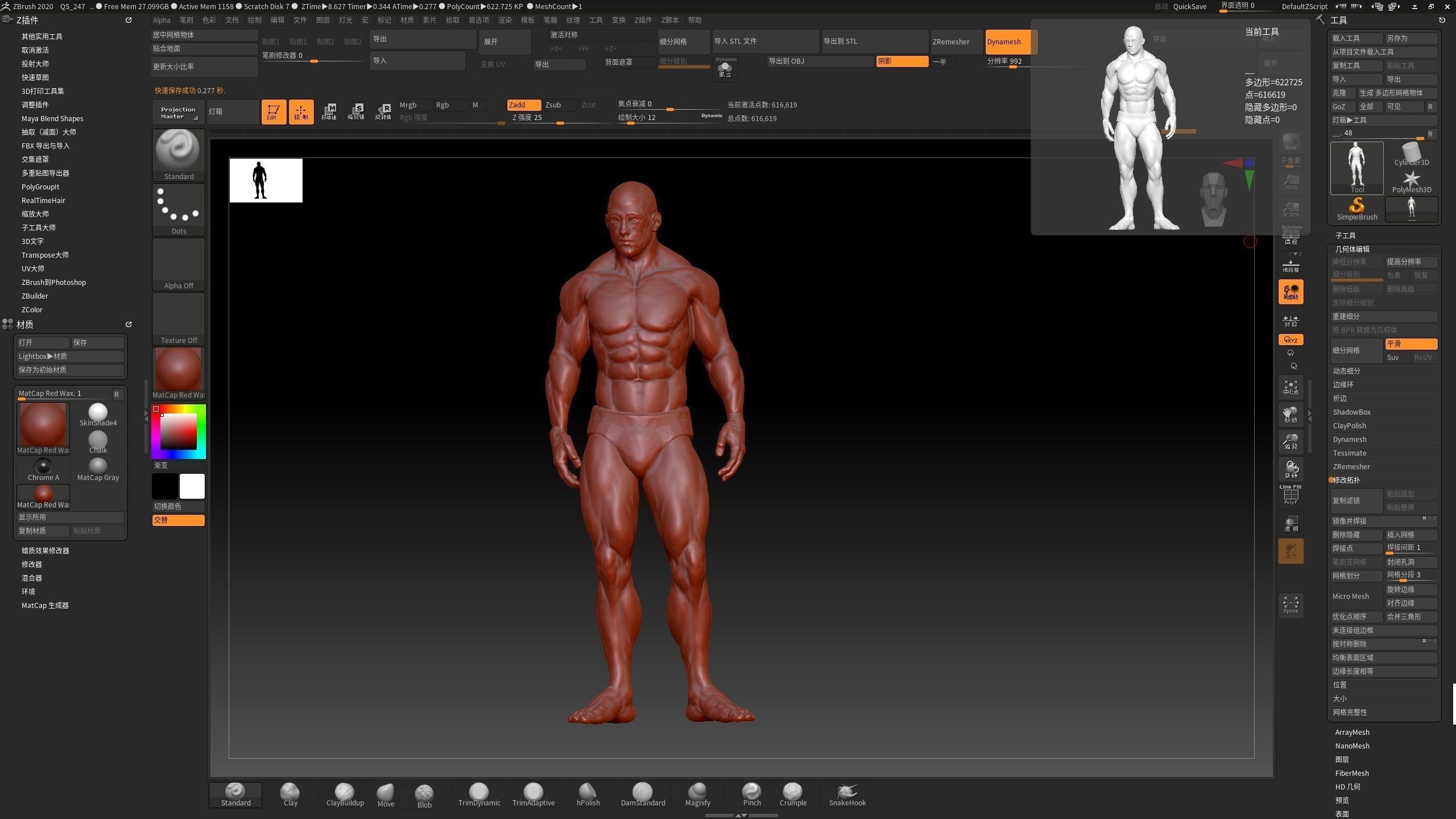Click Export to OBJ (导出到 OBJ) button
Screen dimensions: 1456x819
(x=820, y=61)
